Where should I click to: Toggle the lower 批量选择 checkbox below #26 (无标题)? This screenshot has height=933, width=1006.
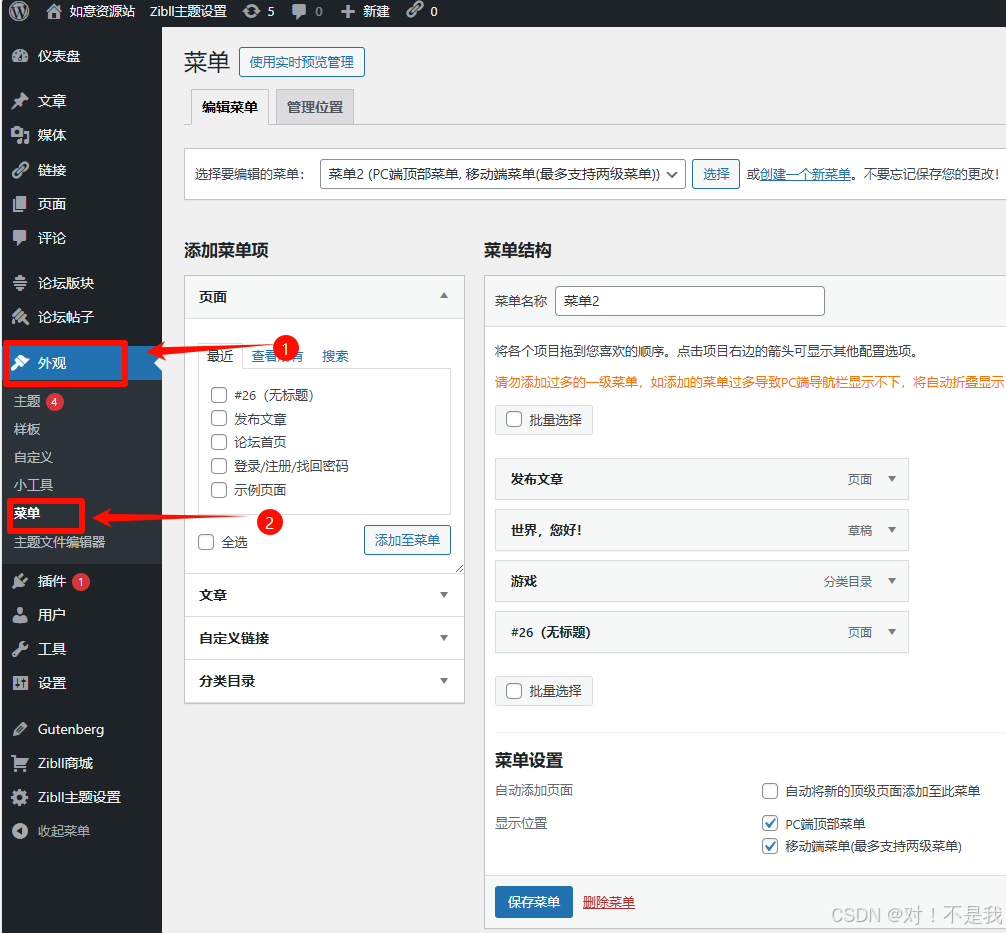514,691
